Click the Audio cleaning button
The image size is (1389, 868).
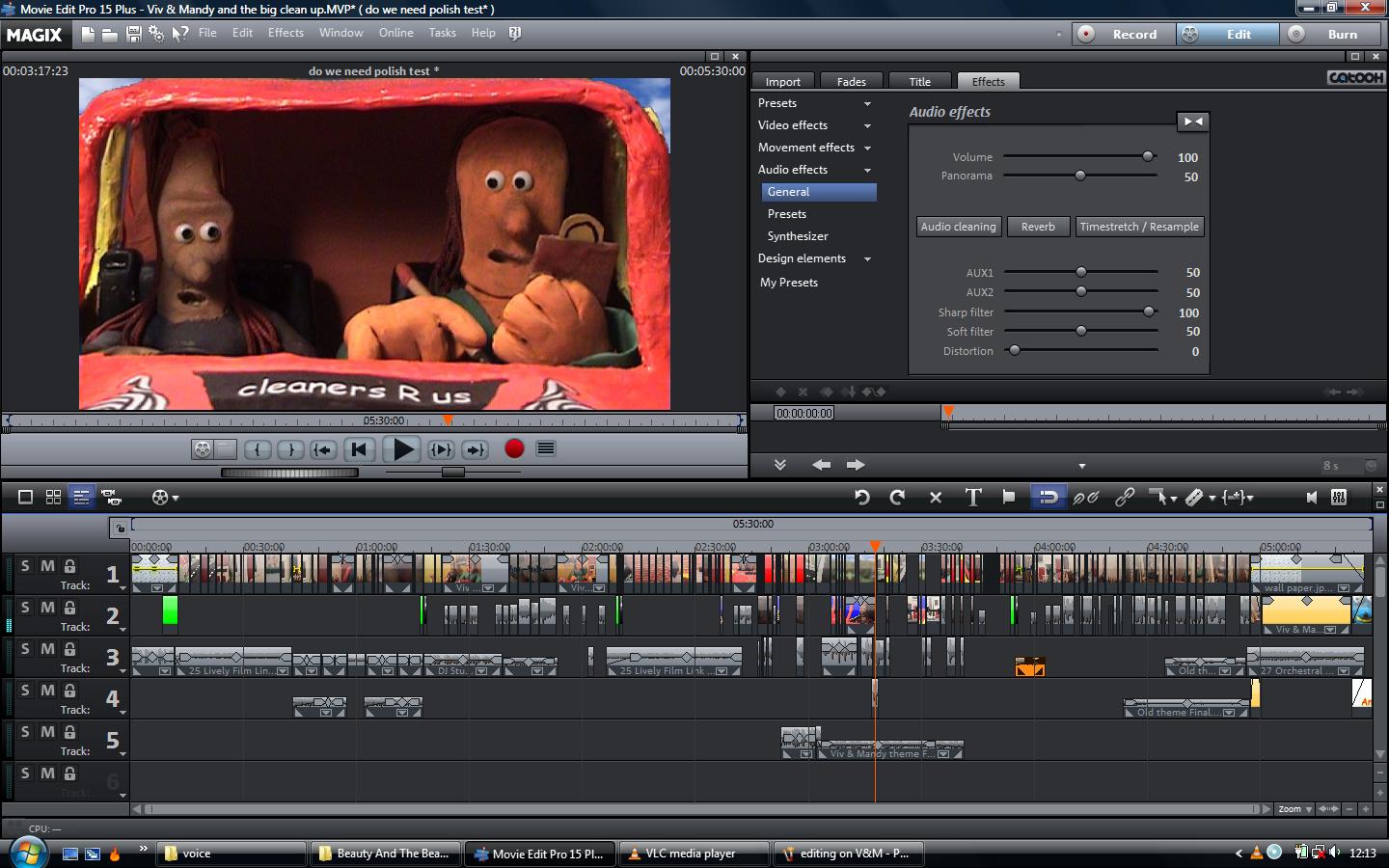(958, 227)
